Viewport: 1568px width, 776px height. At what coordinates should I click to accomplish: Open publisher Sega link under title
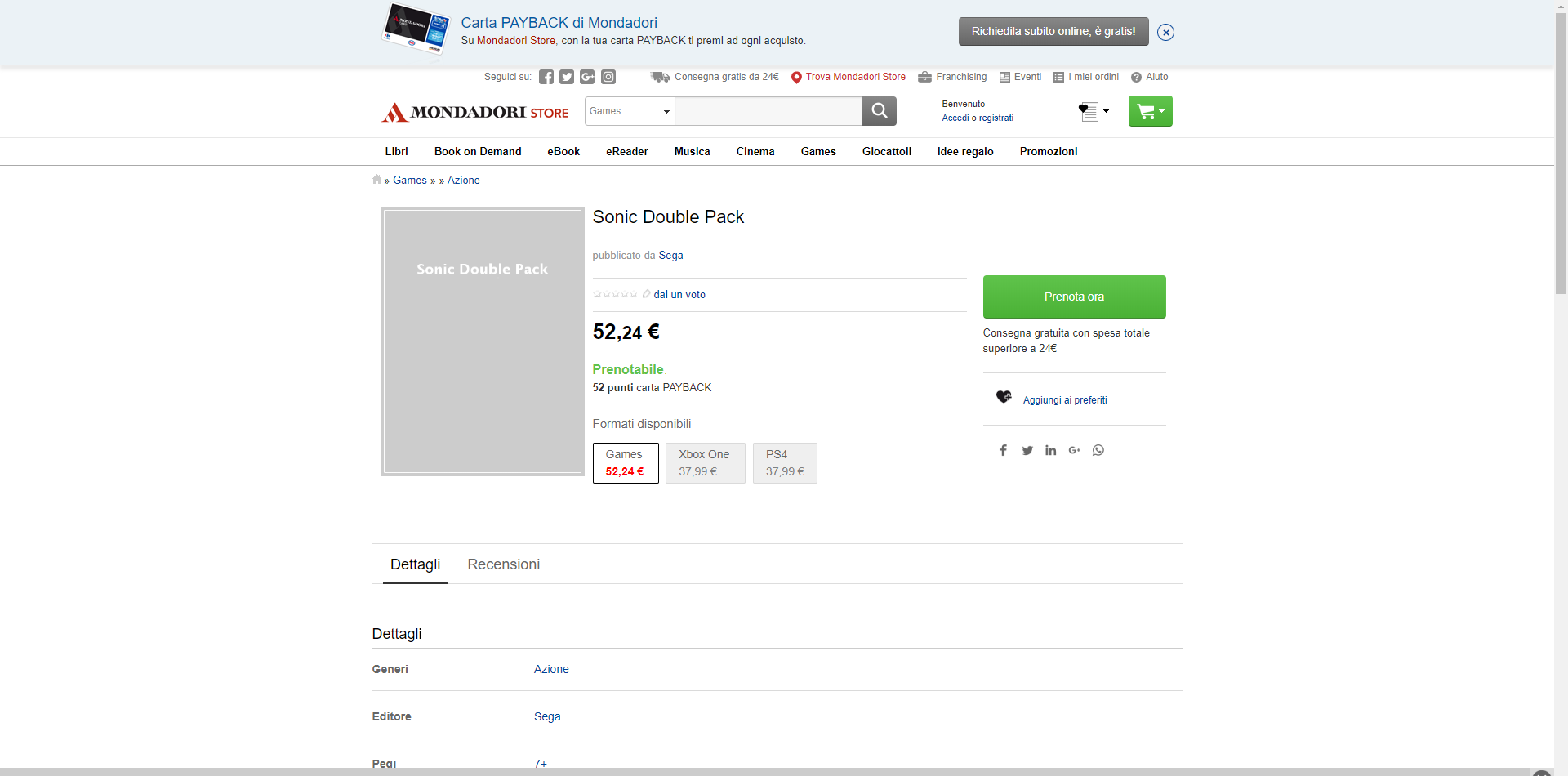671,255
